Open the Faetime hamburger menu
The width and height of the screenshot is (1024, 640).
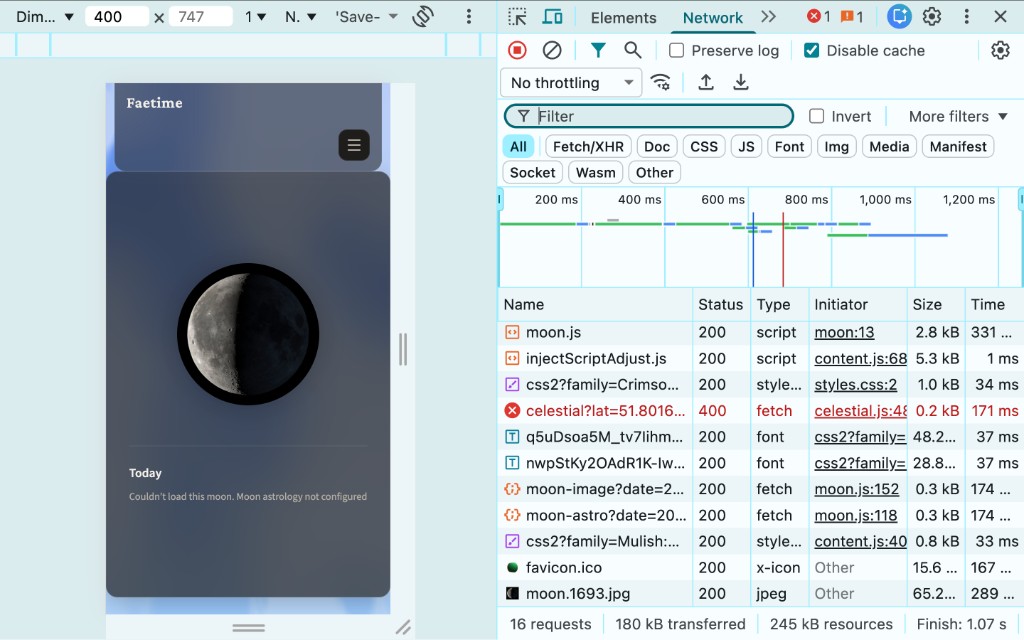tap(353, 145)
